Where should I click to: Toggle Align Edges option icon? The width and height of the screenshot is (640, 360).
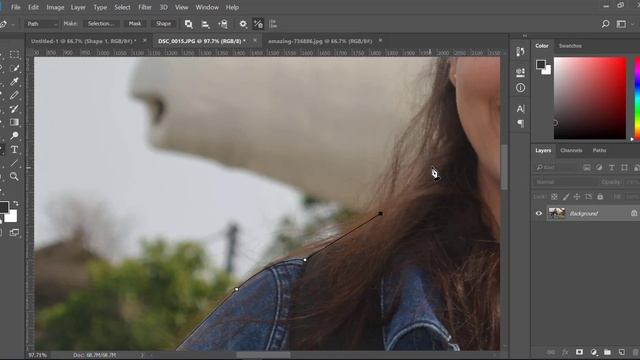click(273, 24)
